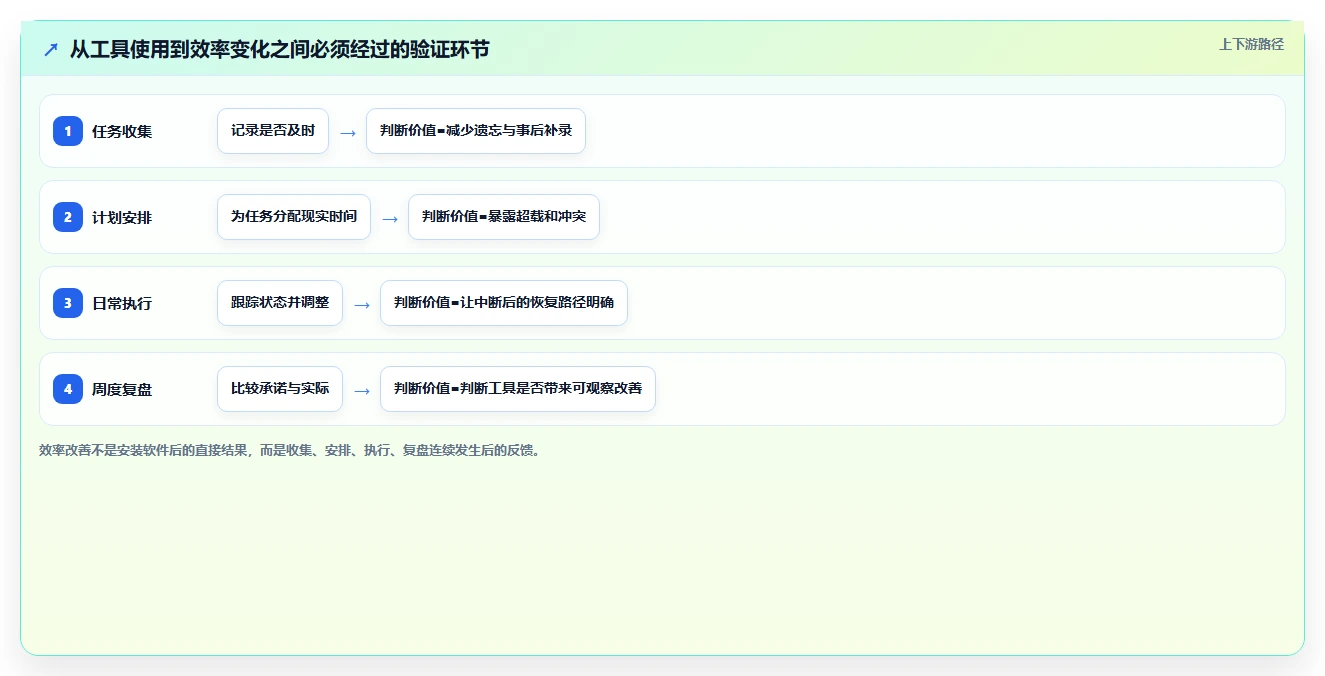
Task: Select the 周度复盘 step label
Action: click(x=122, y=389)
